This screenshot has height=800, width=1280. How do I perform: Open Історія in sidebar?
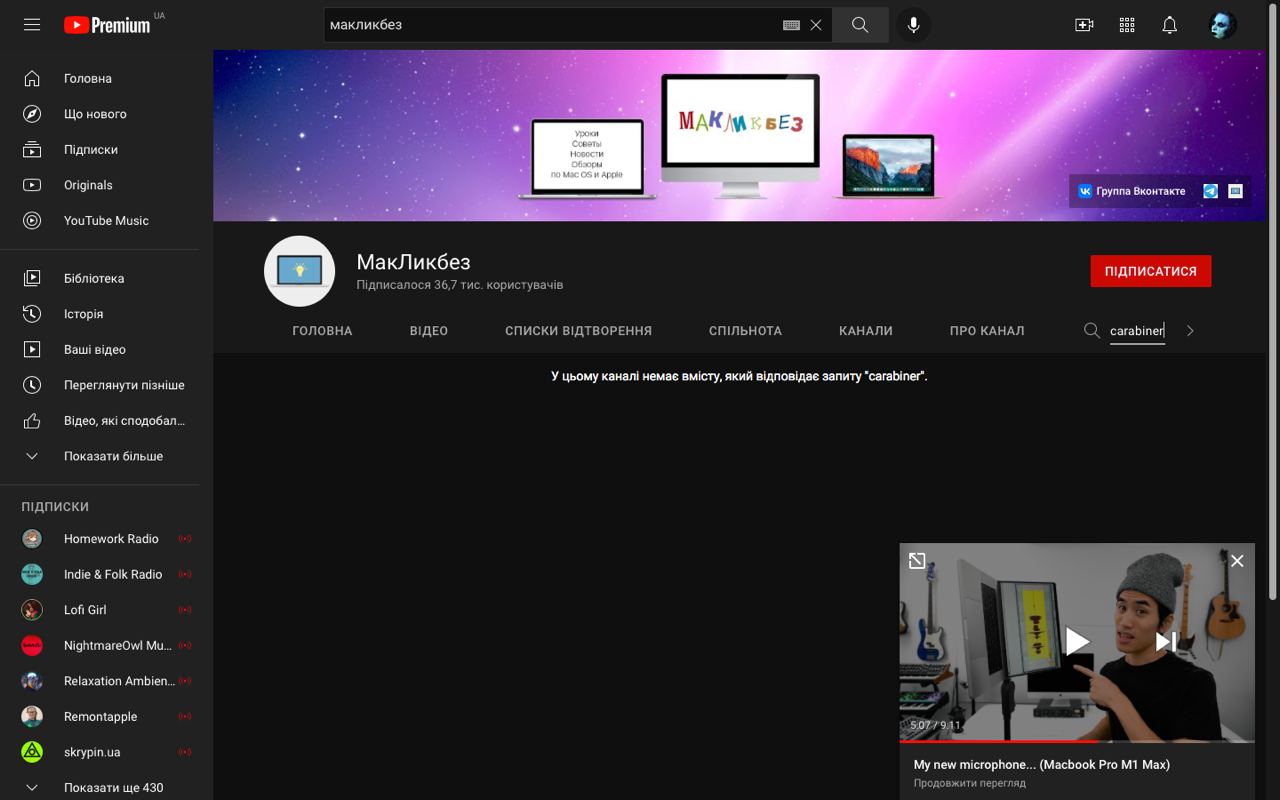point(100,314)
